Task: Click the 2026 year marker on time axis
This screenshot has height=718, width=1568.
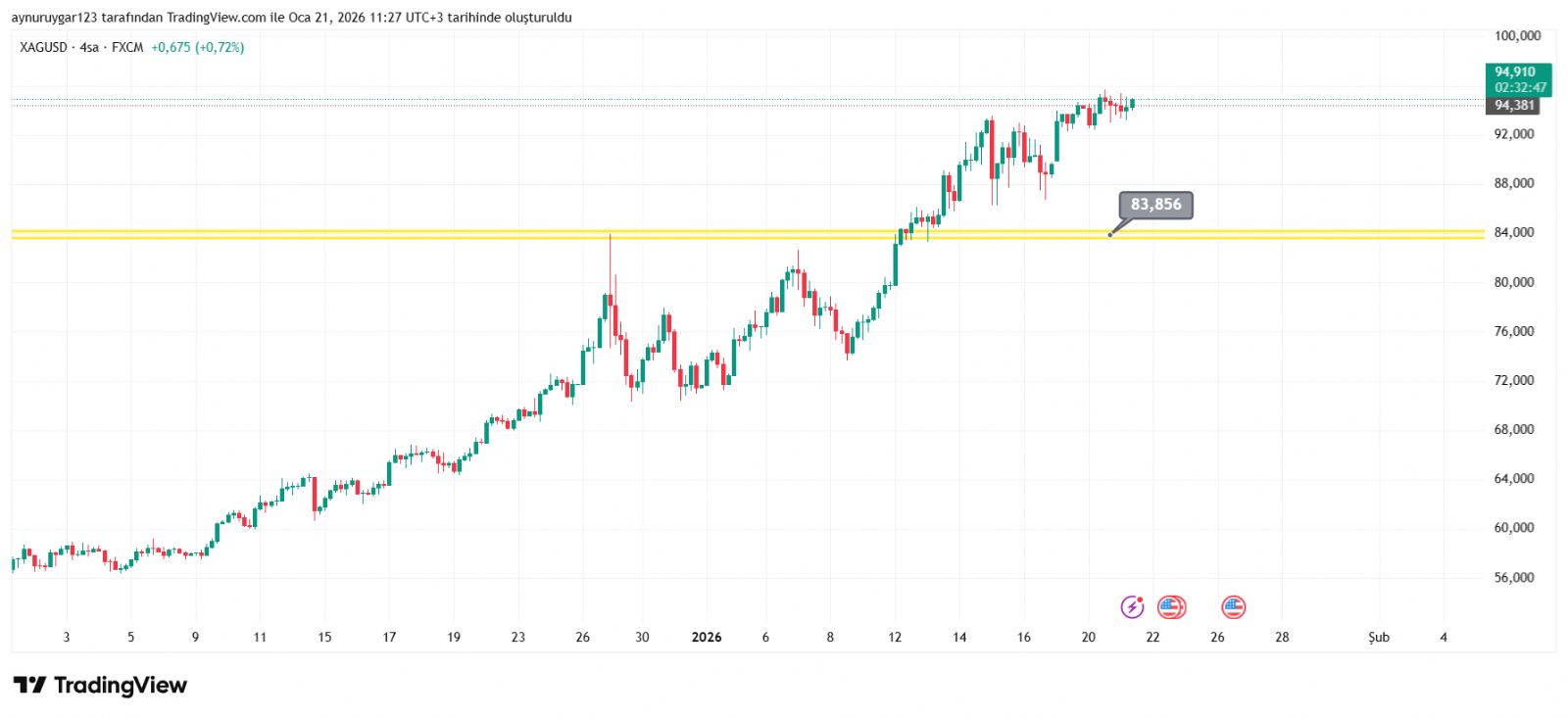Action: 706,638
